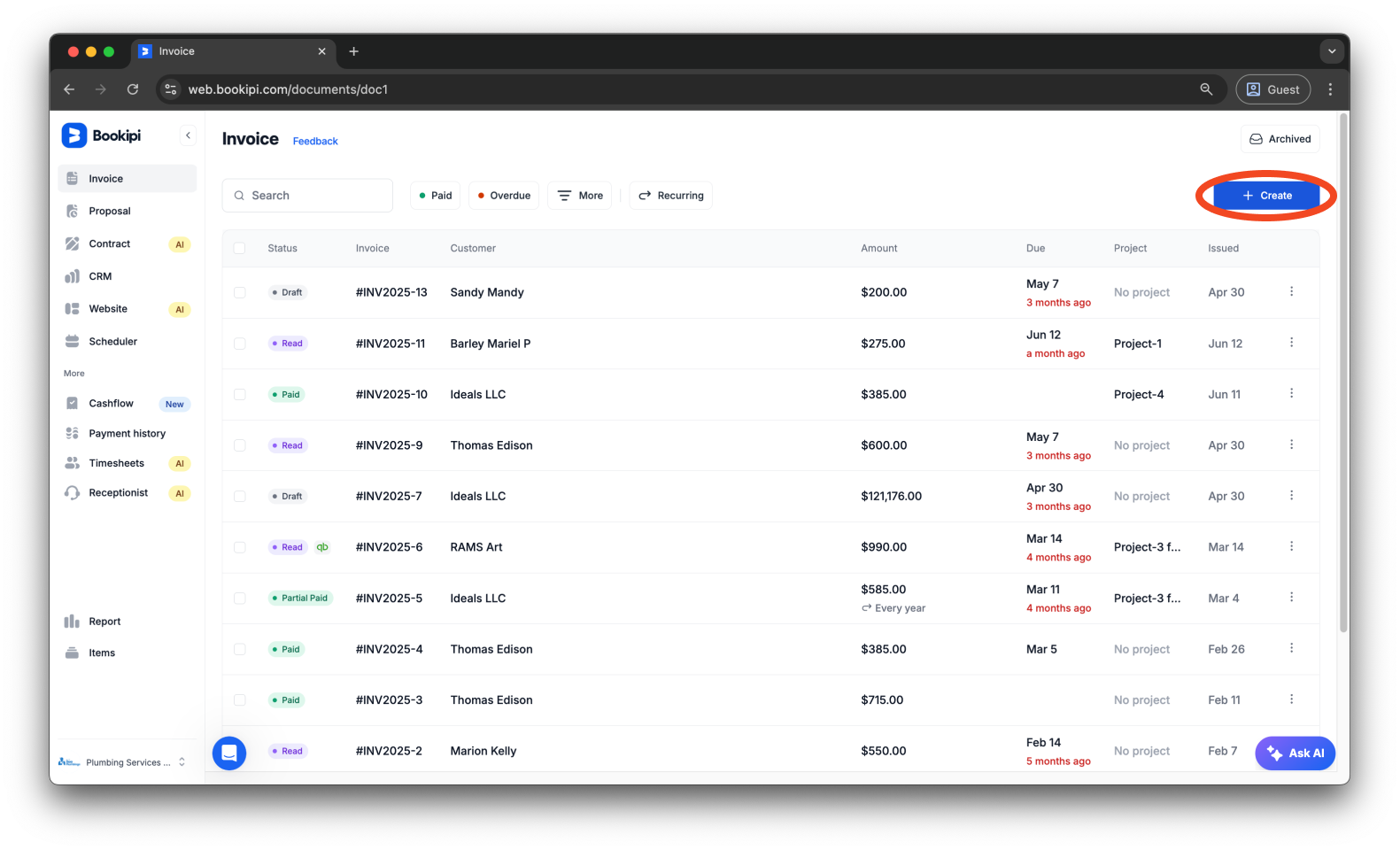Go to the CRM section
Screen dimensions: 1400x850
[x=128, y=276]
